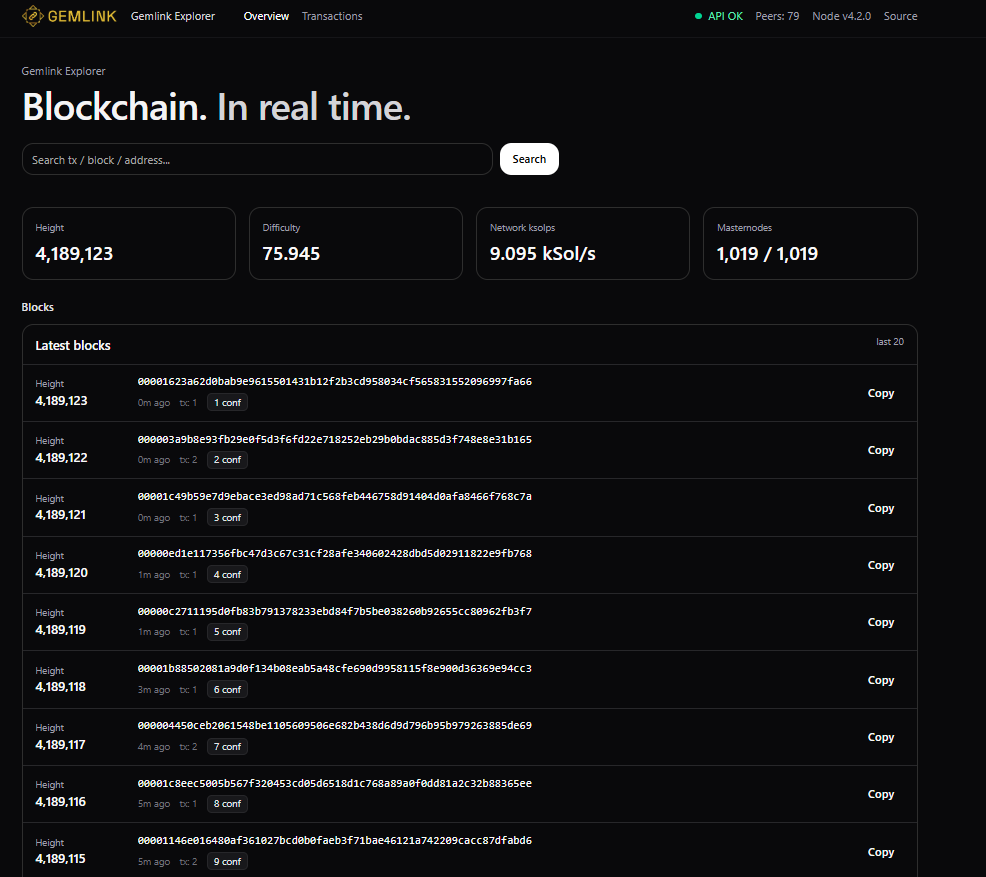The image size is (986, 877).
Task: Copy the hash of block 4,189,118
Action: click(880, 680)
